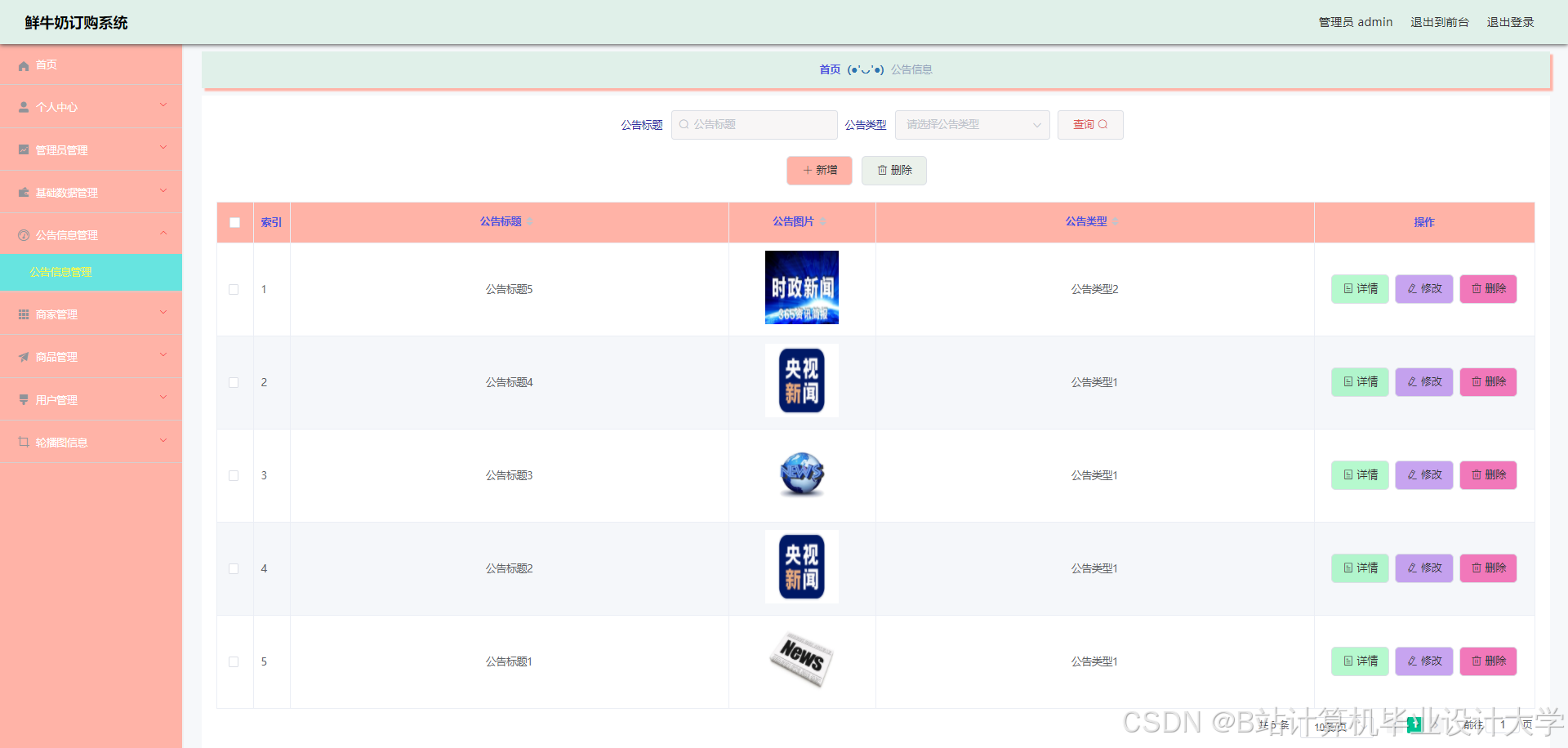Click the pink 删除 for 公告标题1
This screenshot has width=1568, height=748.
(x=1488, y=661)
